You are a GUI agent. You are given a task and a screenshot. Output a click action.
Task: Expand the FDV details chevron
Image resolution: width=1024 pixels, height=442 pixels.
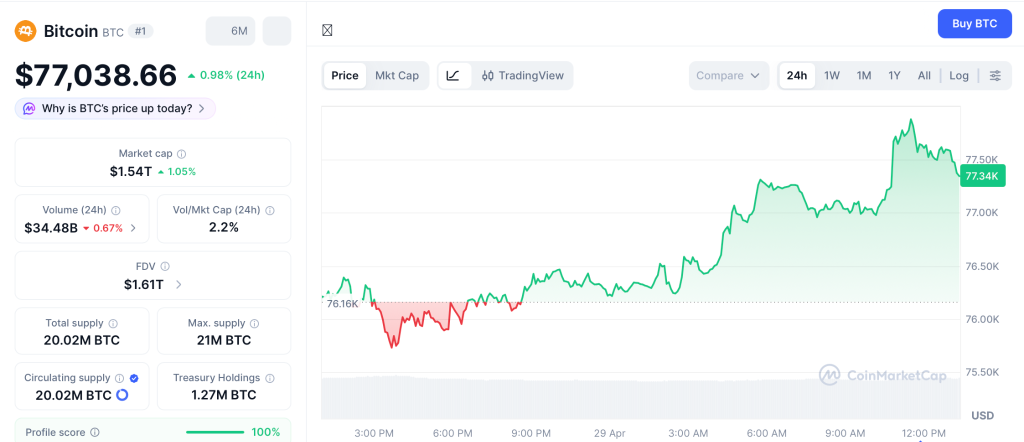tap(178, 284)
